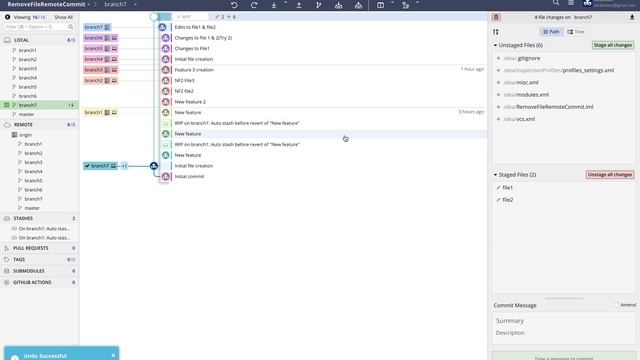
Task: Click the back arrow beside Viewing
Action: point(7,17)
